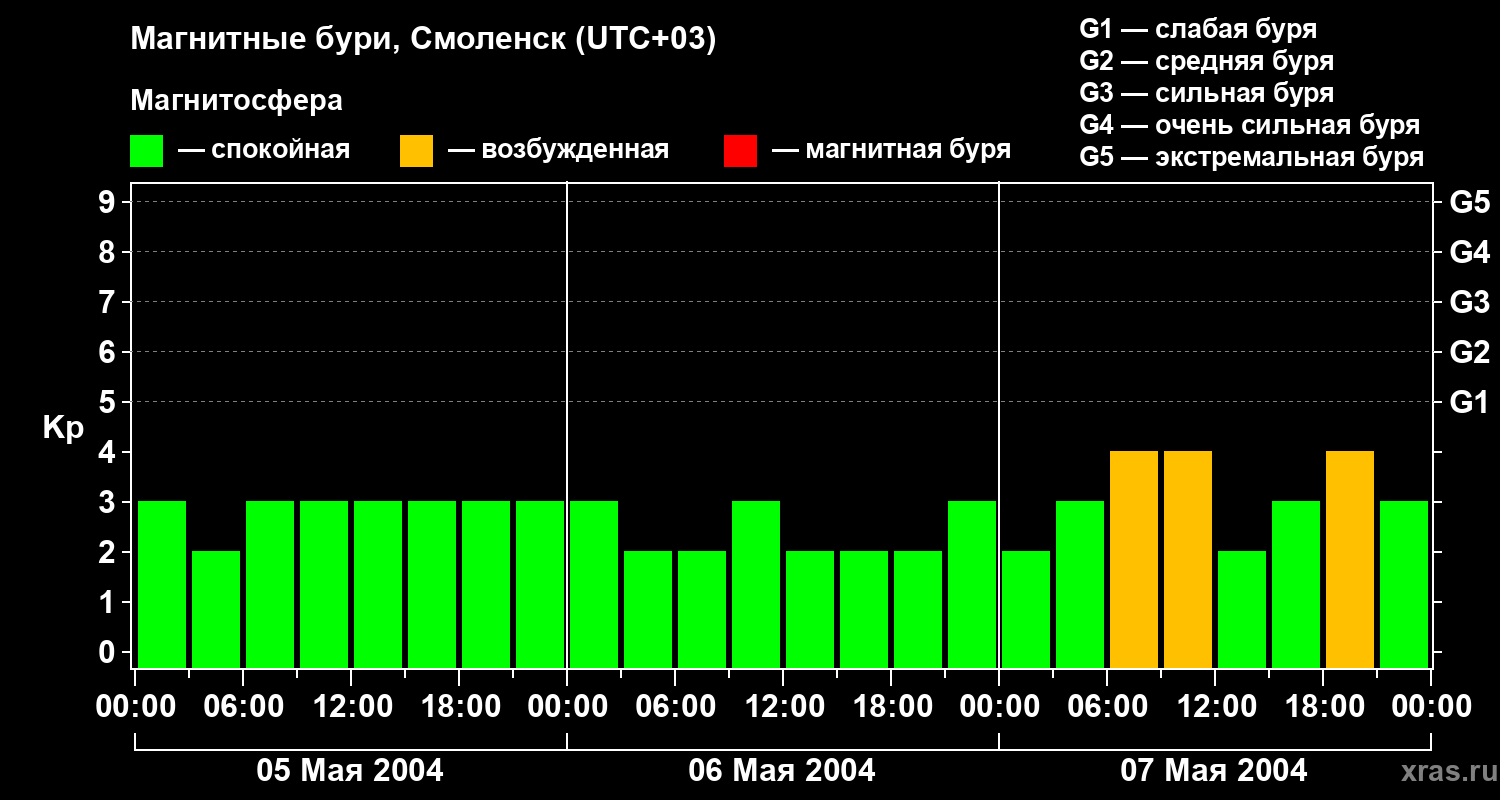Click the 'Kp' axis label
This screenshot has width=1500, height=800.
(x=63, y=428)
